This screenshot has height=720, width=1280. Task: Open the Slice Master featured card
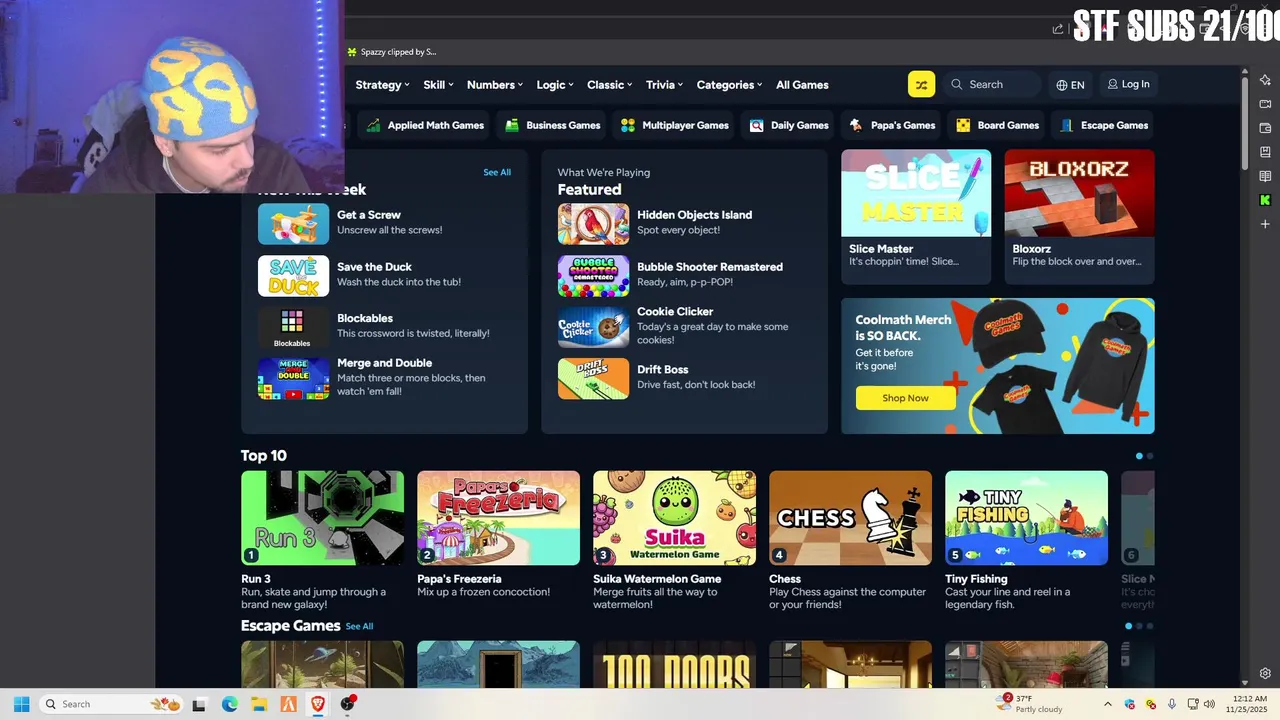[916, 216]
